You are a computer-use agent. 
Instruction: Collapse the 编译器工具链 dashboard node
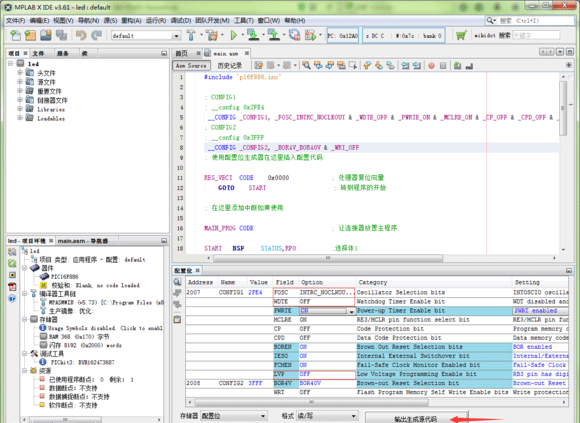pos(24,294)
